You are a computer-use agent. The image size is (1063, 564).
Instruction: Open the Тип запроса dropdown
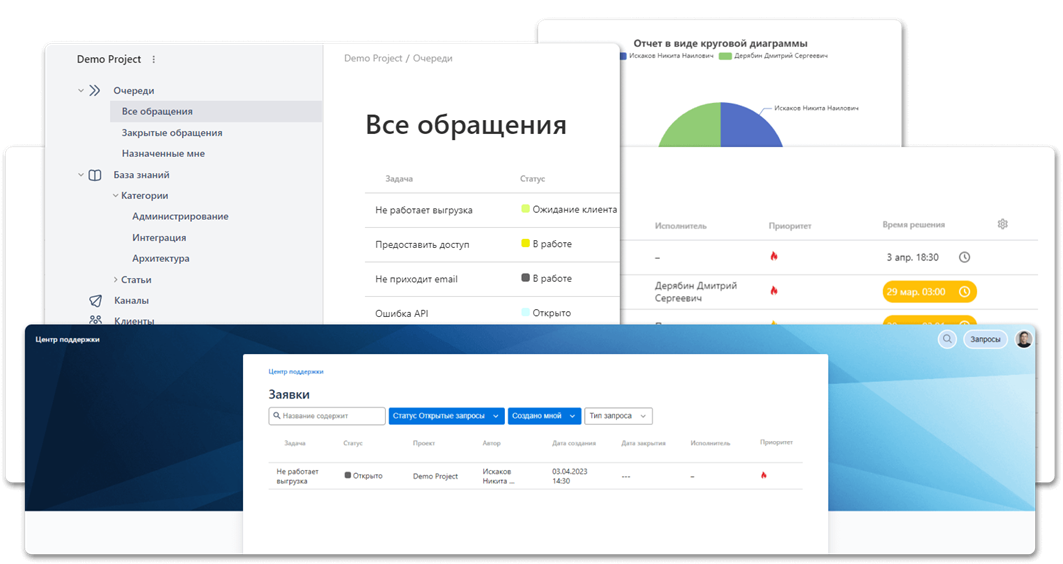click(x=618, y=416)
